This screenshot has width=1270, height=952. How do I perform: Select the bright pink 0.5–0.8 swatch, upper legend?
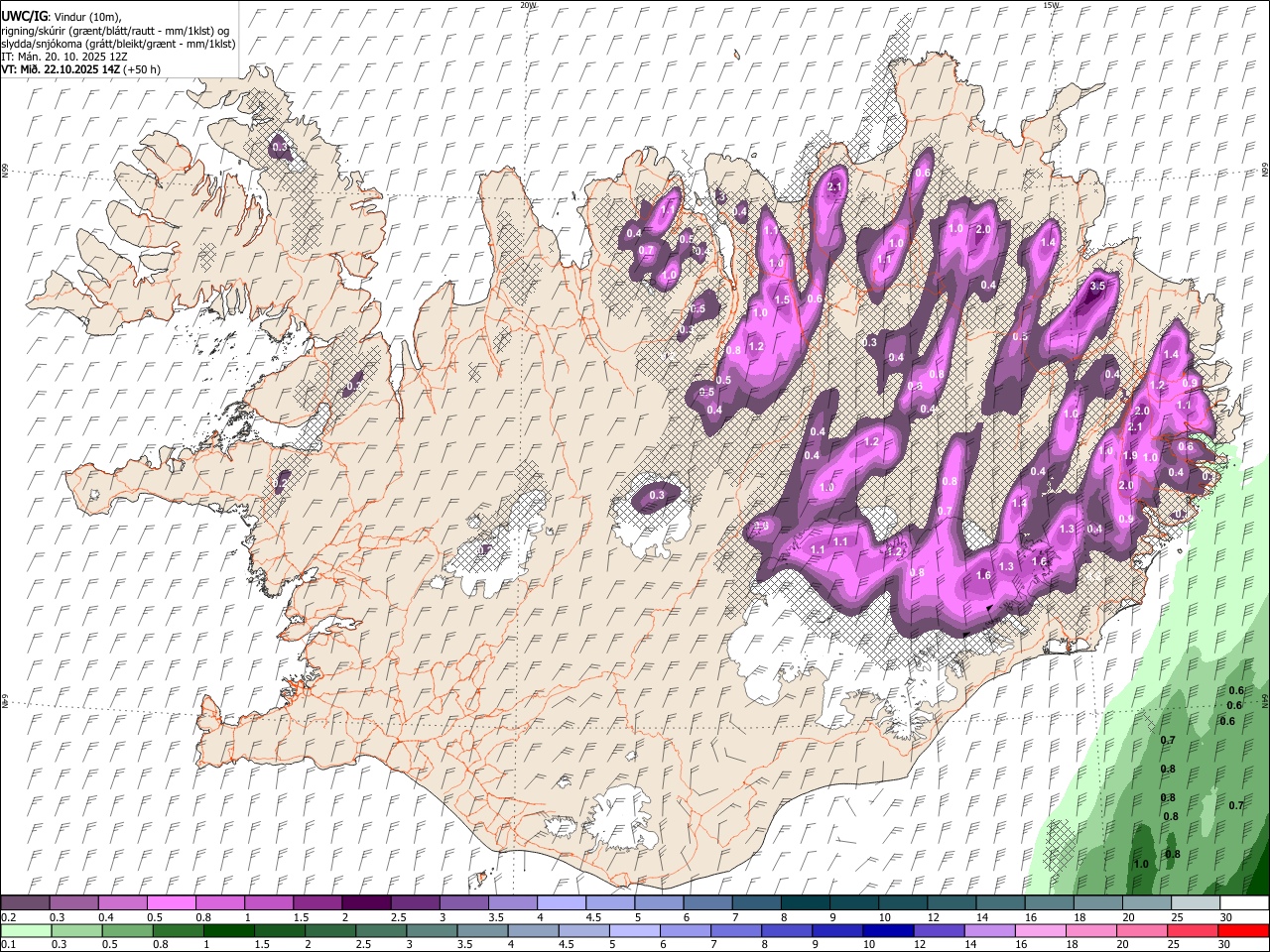(171, 903)
